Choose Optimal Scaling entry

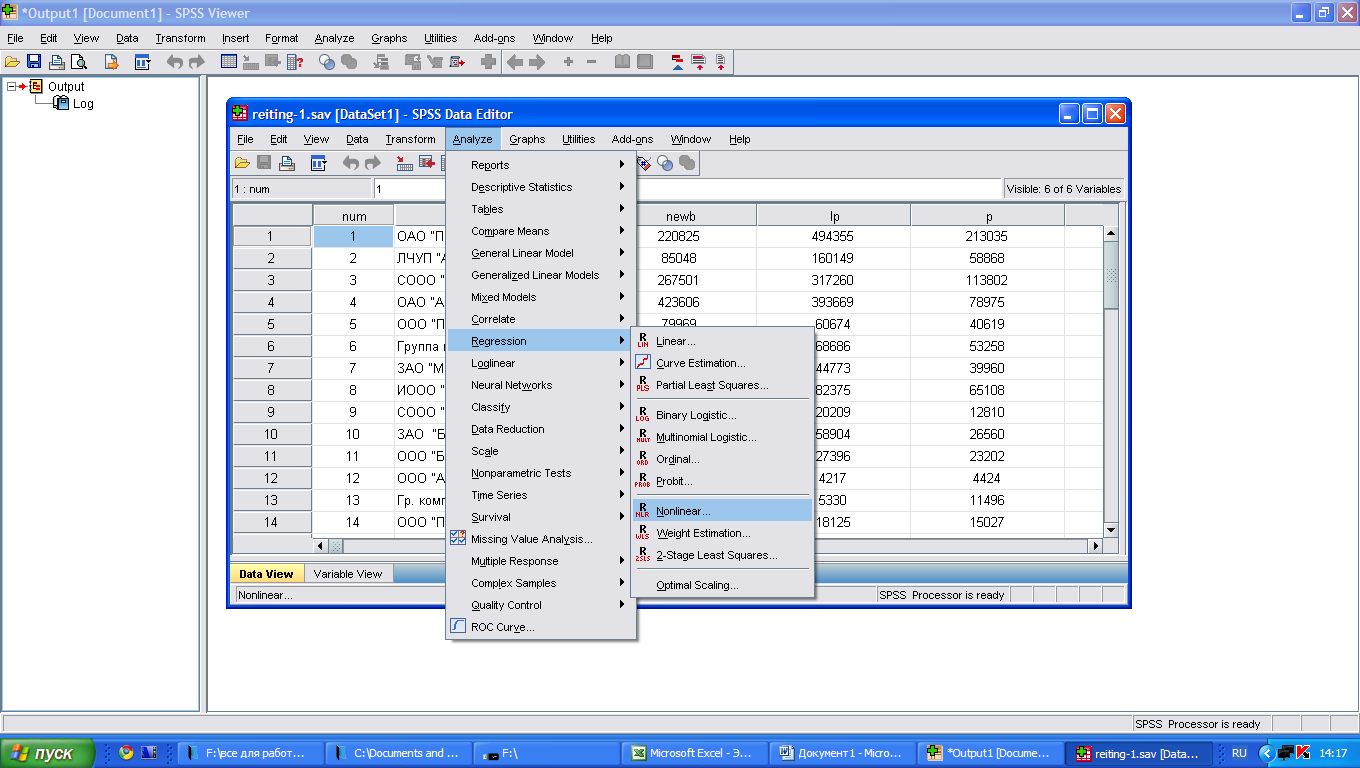click(x=722, y=585)
